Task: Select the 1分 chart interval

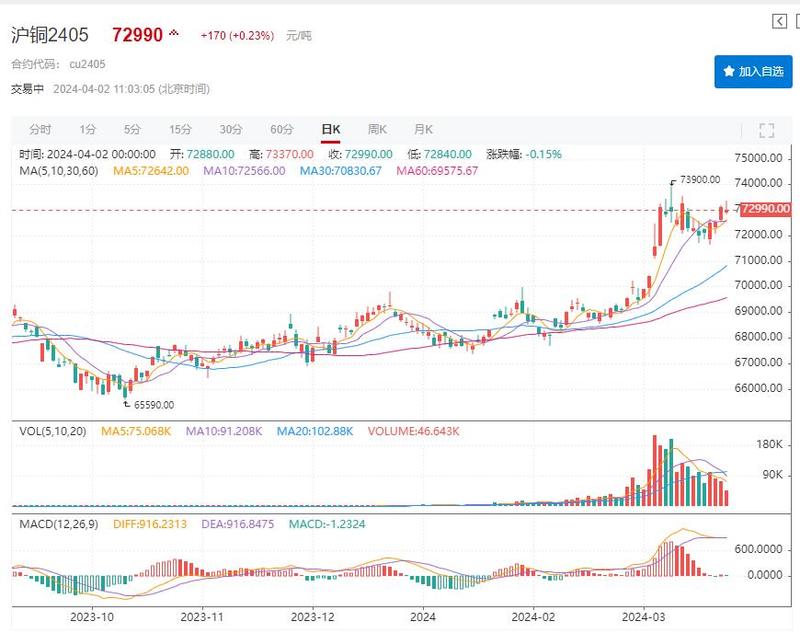Action: coord(88,130)
